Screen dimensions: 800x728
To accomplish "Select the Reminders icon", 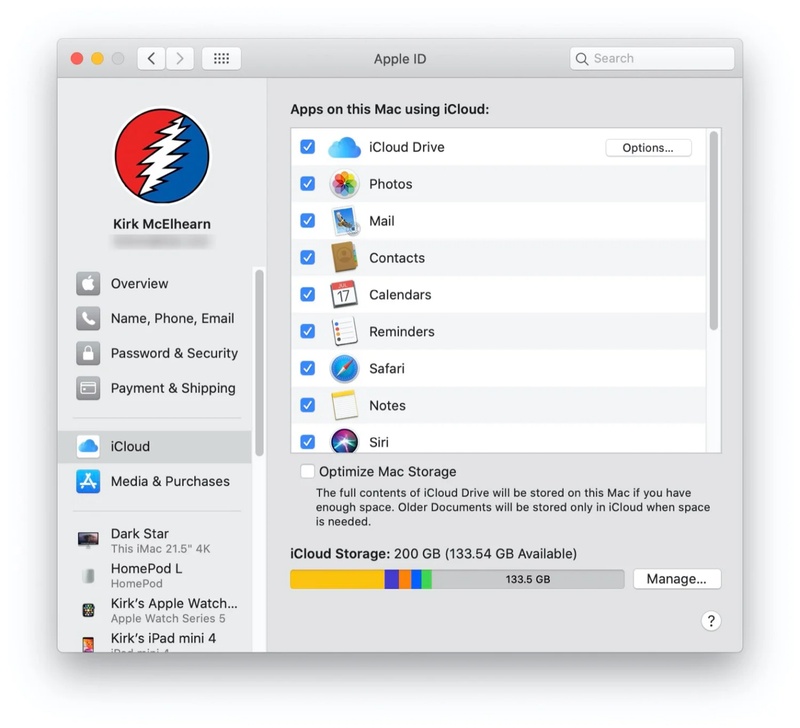I will (344, 331).
